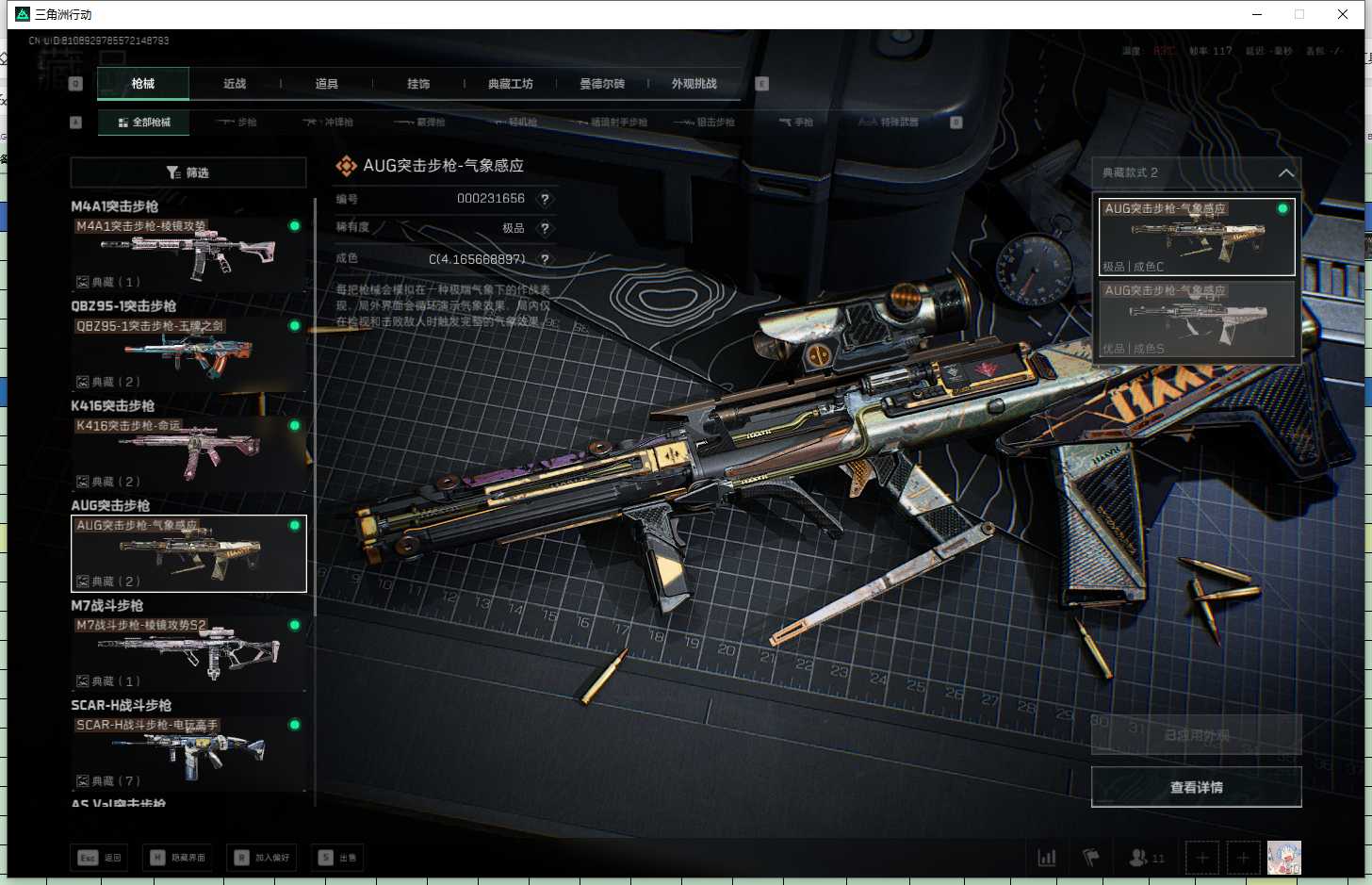This screenshot has height=885, width=1372.
Task: Toggle green indicator on SCAR-H skin
Action: coord(295,725)
